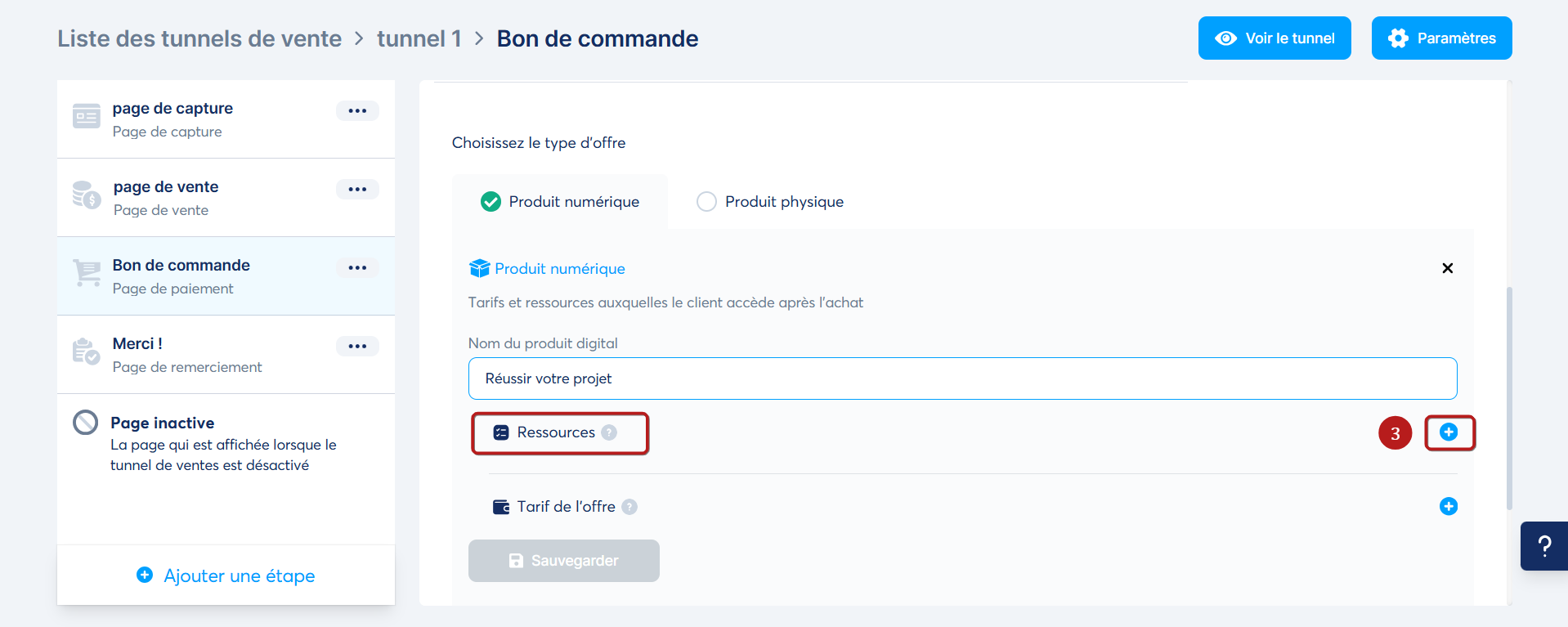
Task: Open the three-dot menu for Bon de commande
Action: point(357,268)
